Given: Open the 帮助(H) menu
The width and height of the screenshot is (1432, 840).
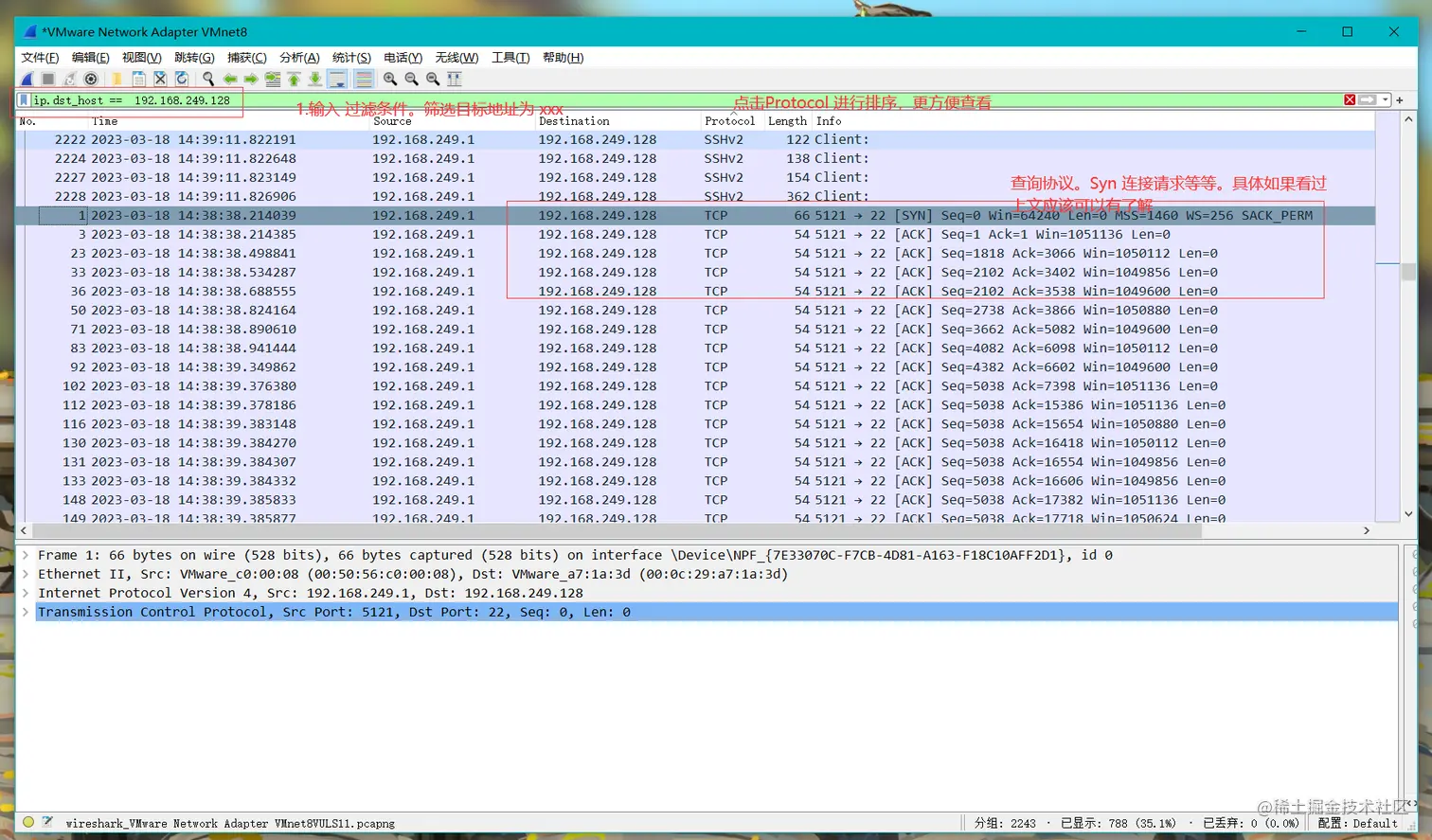Looking at the screenshot, I should tap(563, 58).
